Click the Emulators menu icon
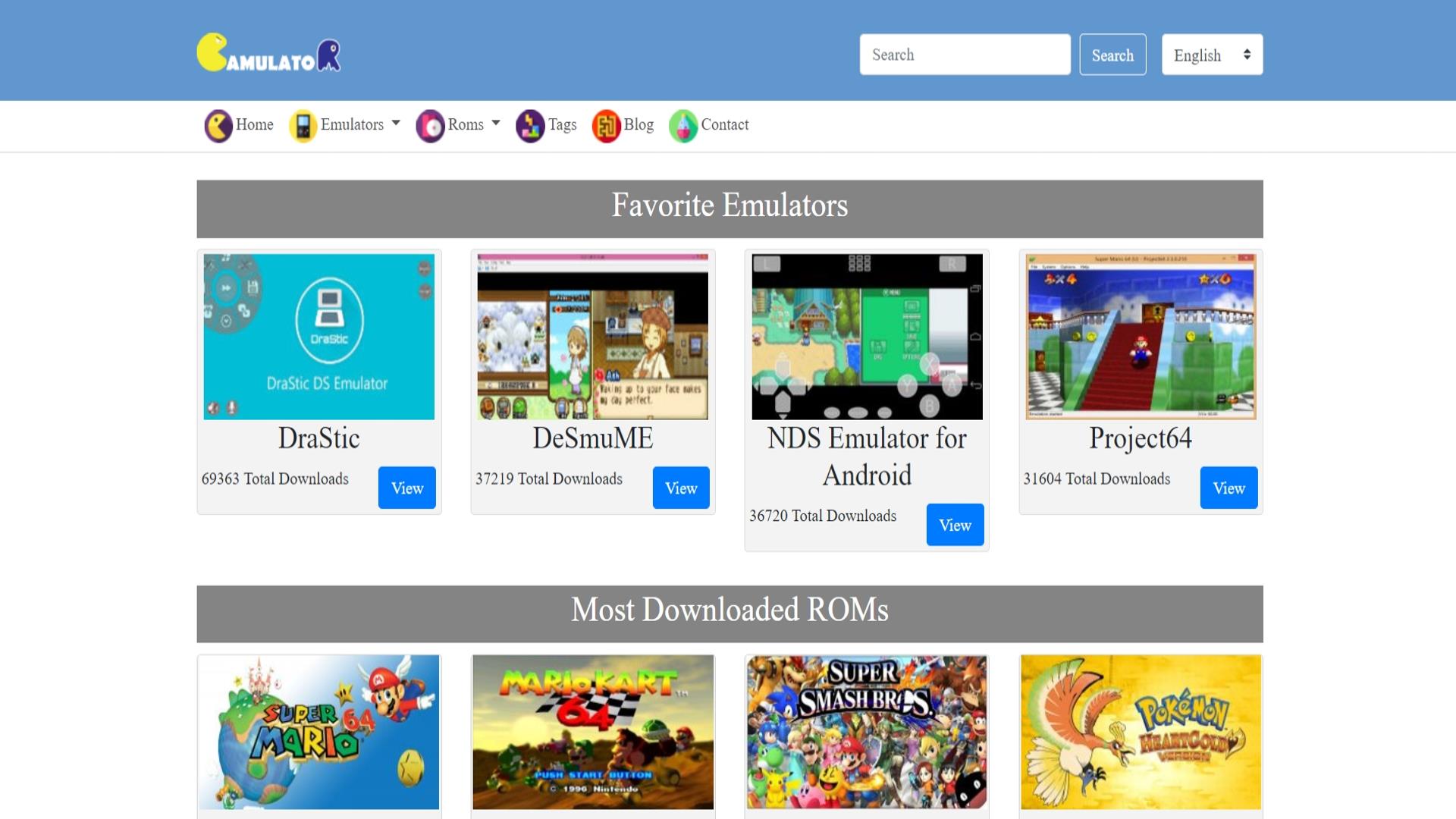 [x=303, y=124]
